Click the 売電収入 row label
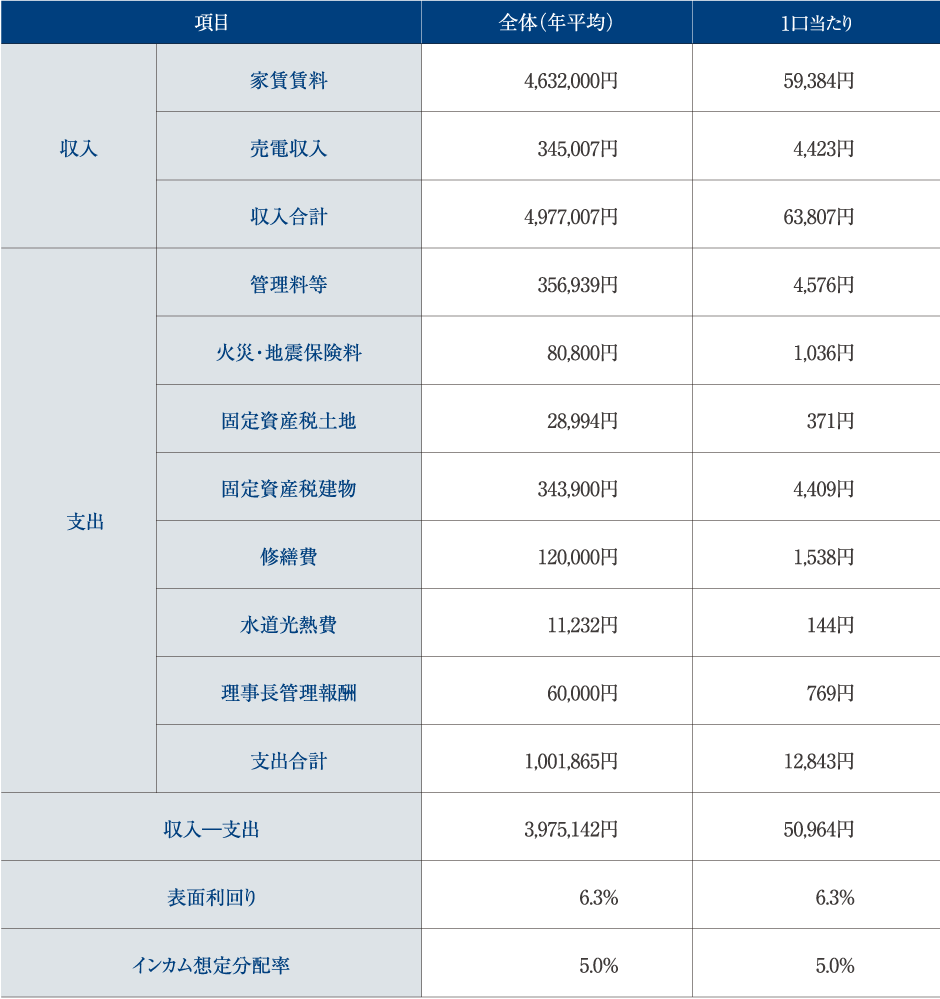 coord(288,148)
